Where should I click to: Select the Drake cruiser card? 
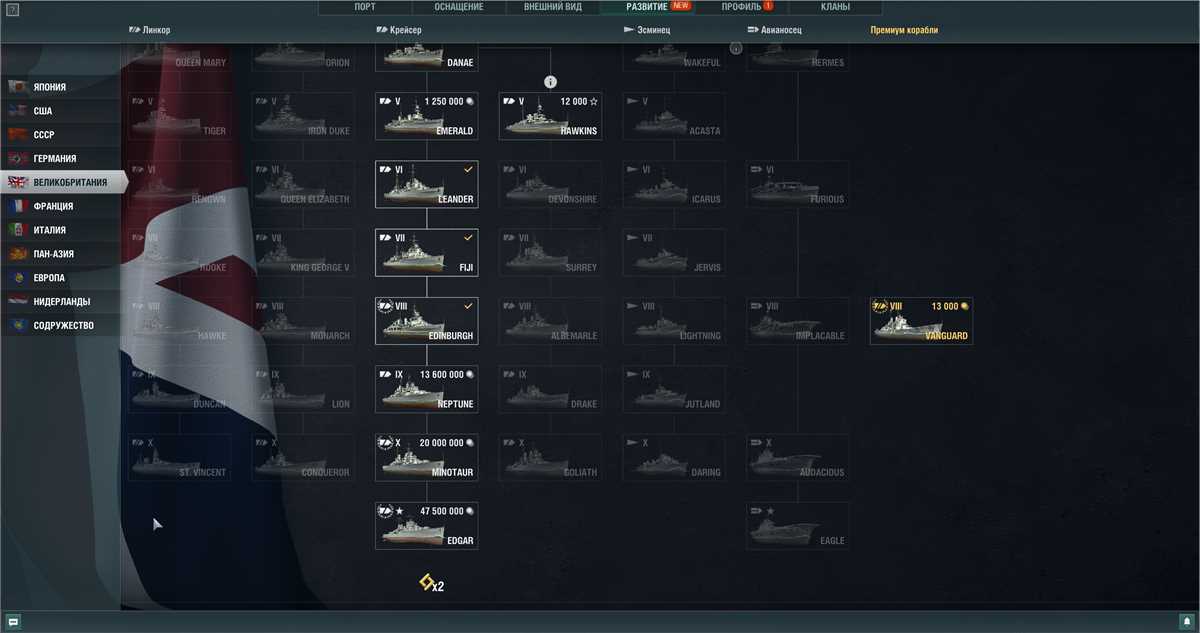point(550,389)
